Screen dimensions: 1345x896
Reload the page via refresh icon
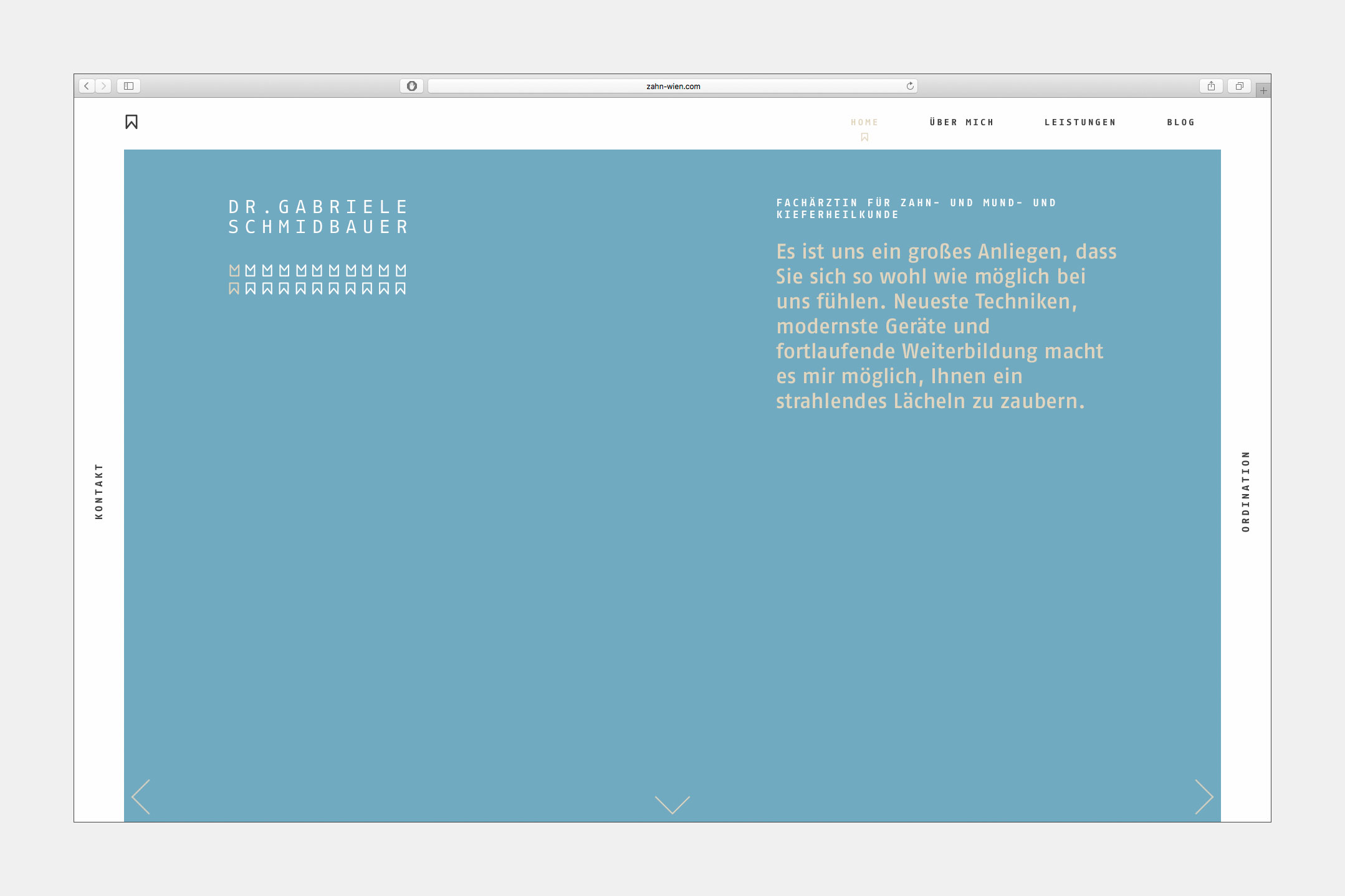910,86
